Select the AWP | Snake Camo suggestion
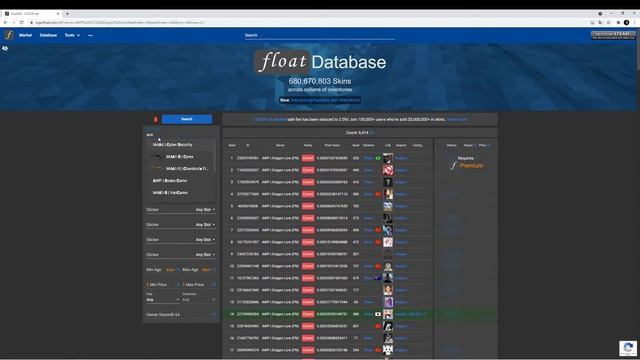 click(x=180, y=180)
